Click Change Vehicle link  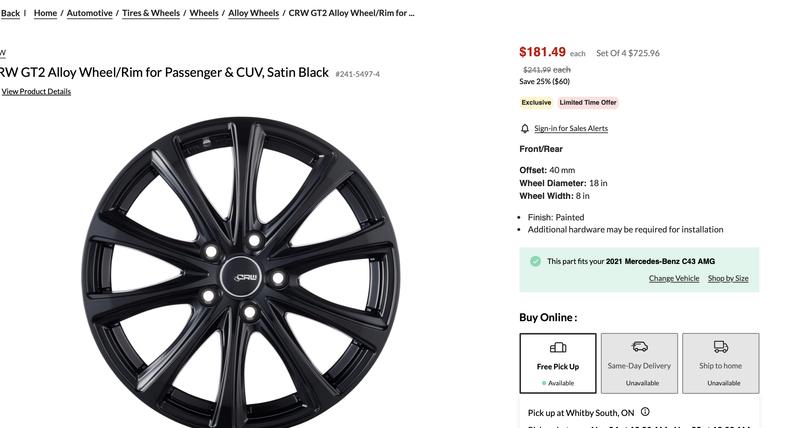coord(674,278)
